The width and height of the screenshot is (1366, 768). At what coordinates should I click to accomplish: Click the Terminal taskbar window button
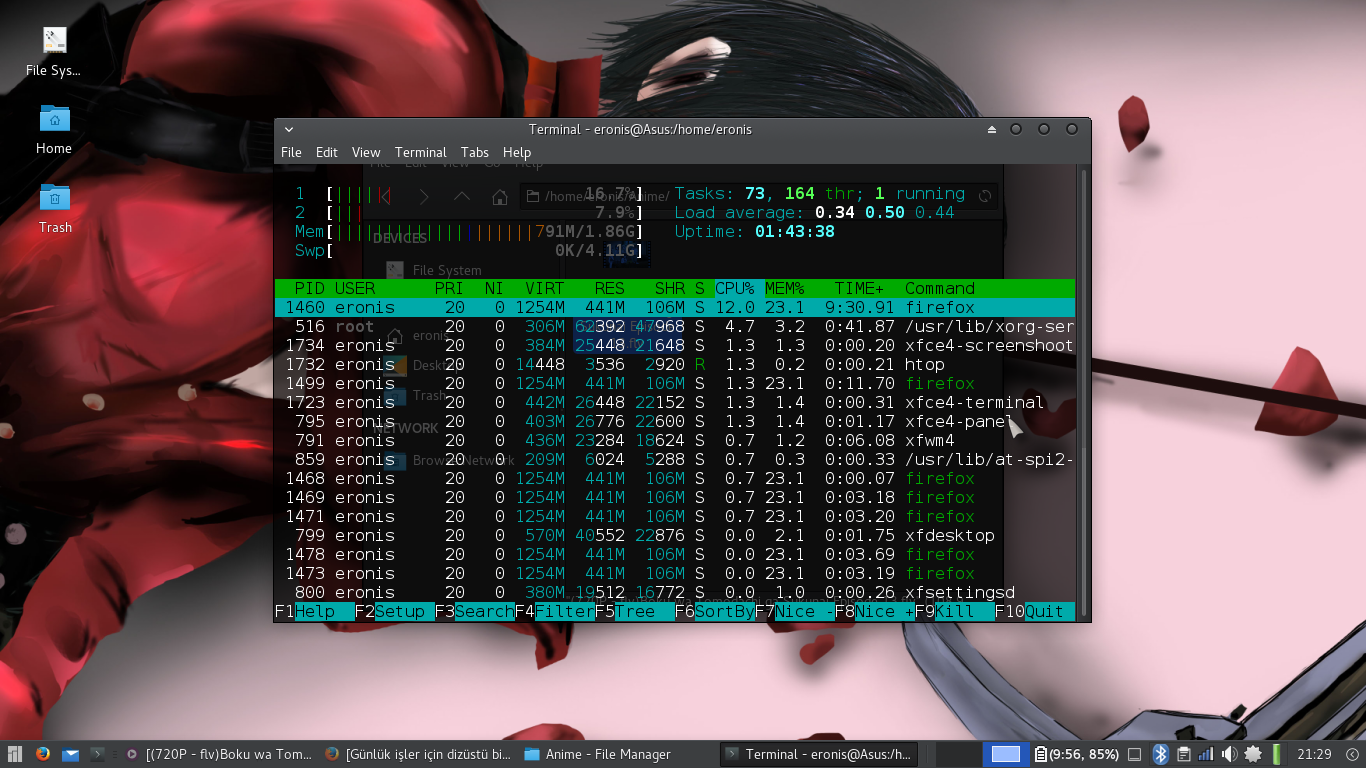(x=818, y=754)
